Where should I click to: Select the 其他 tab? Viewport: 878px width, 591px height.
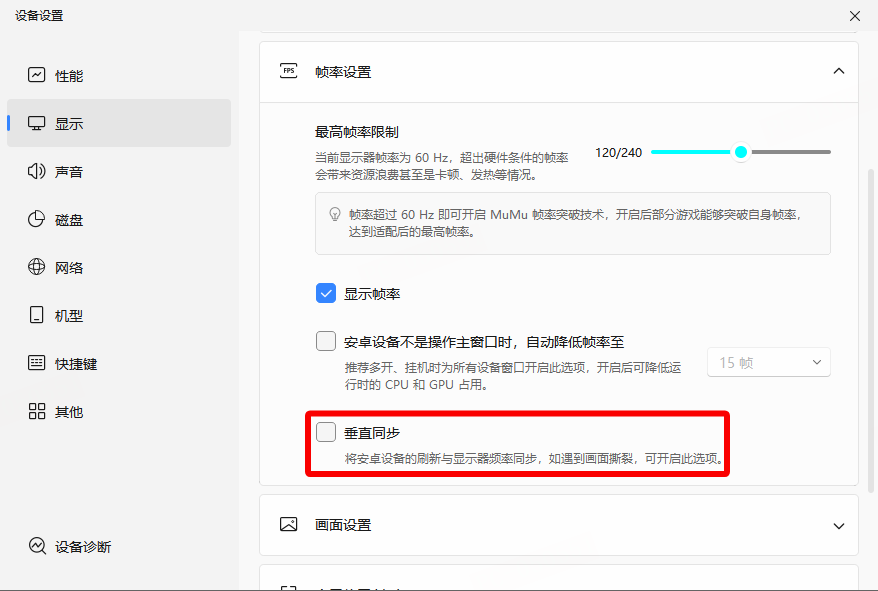coord(119,412)
